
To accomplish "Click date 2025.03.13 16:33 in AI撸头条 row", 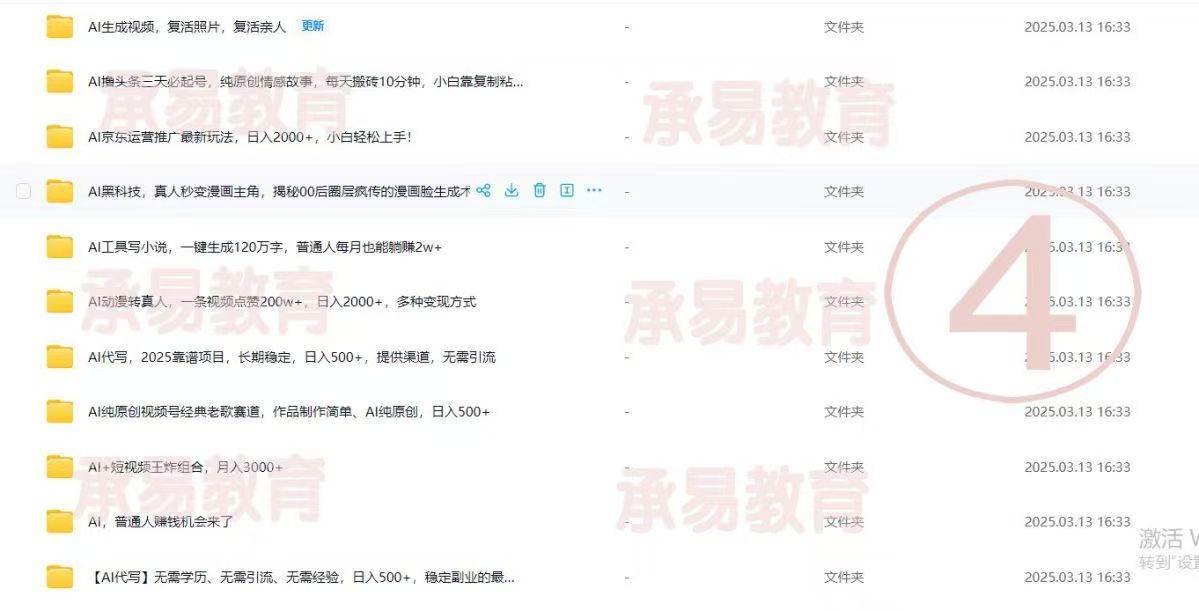I will coord(1077,82).
